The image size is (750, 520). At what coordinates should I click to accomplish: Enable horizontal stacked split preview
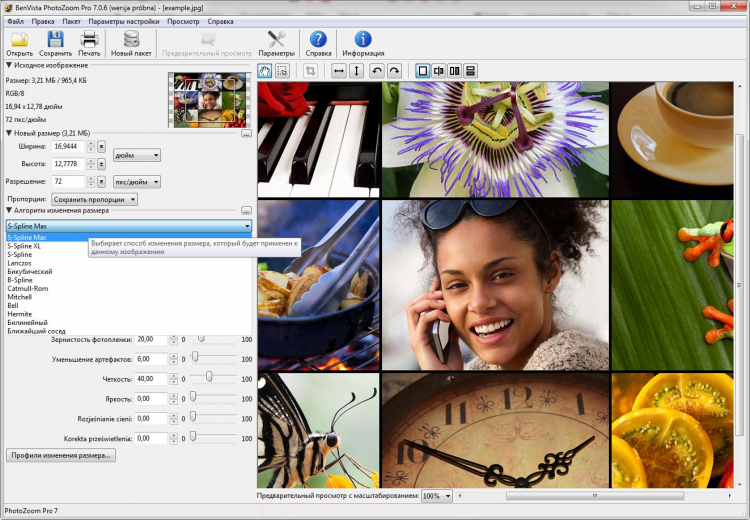(470, 71)
